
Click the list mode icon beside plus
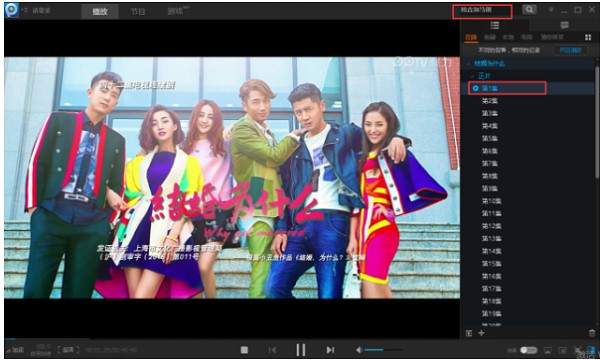tap(469, 333)
